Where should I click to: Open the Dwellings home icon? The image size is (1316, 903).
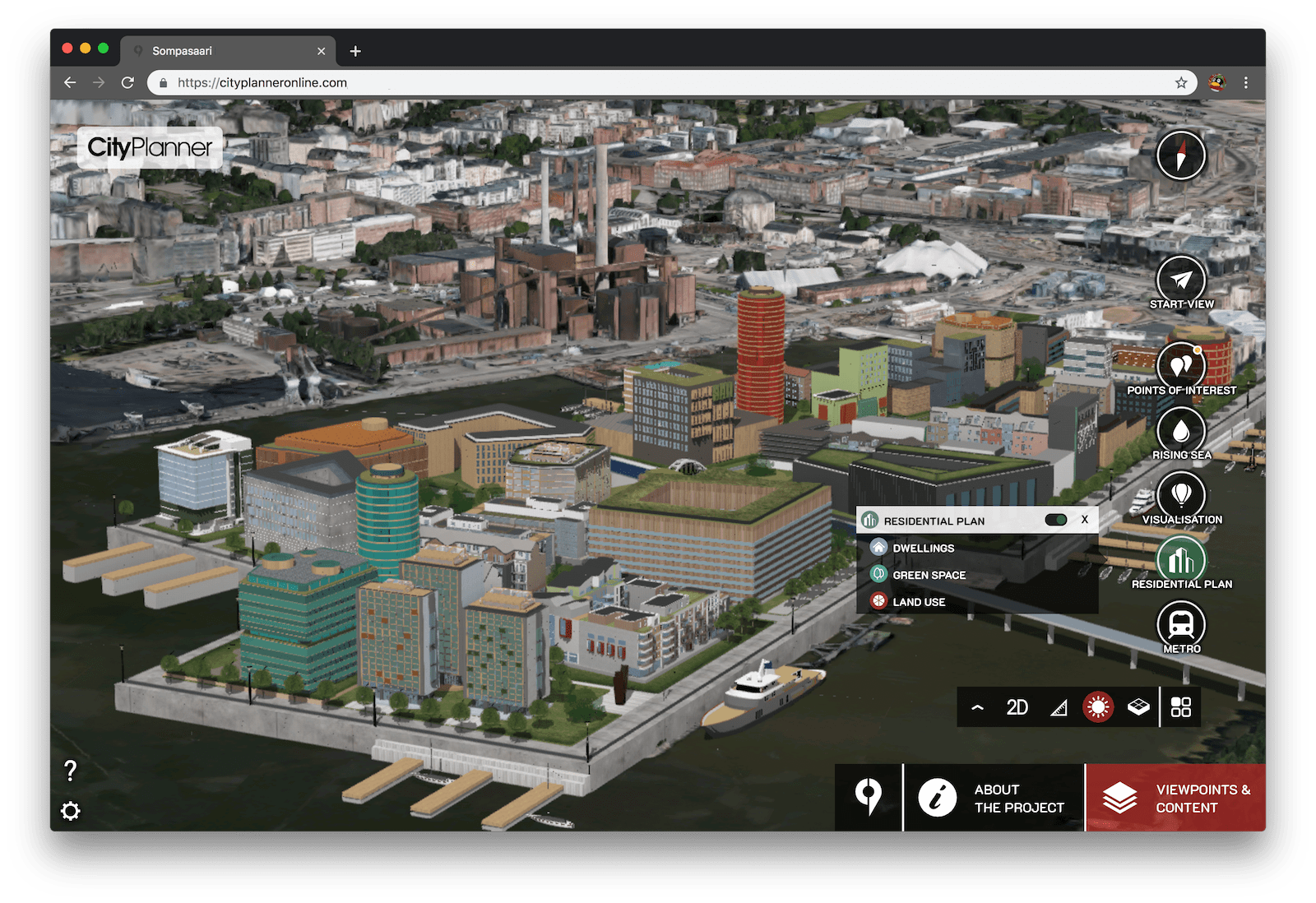(x=879, y=548)
